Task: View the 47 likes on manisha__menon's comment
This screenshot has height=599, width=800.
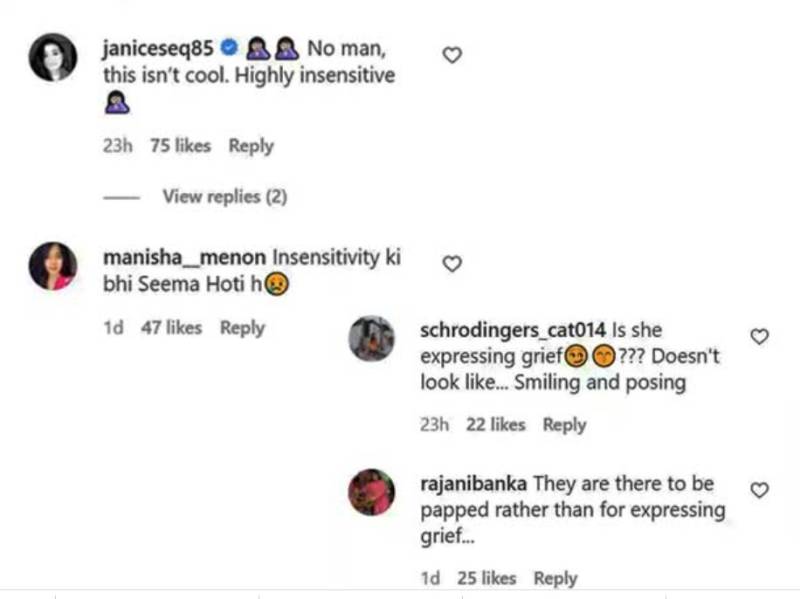Action: [x=171, y=328]
